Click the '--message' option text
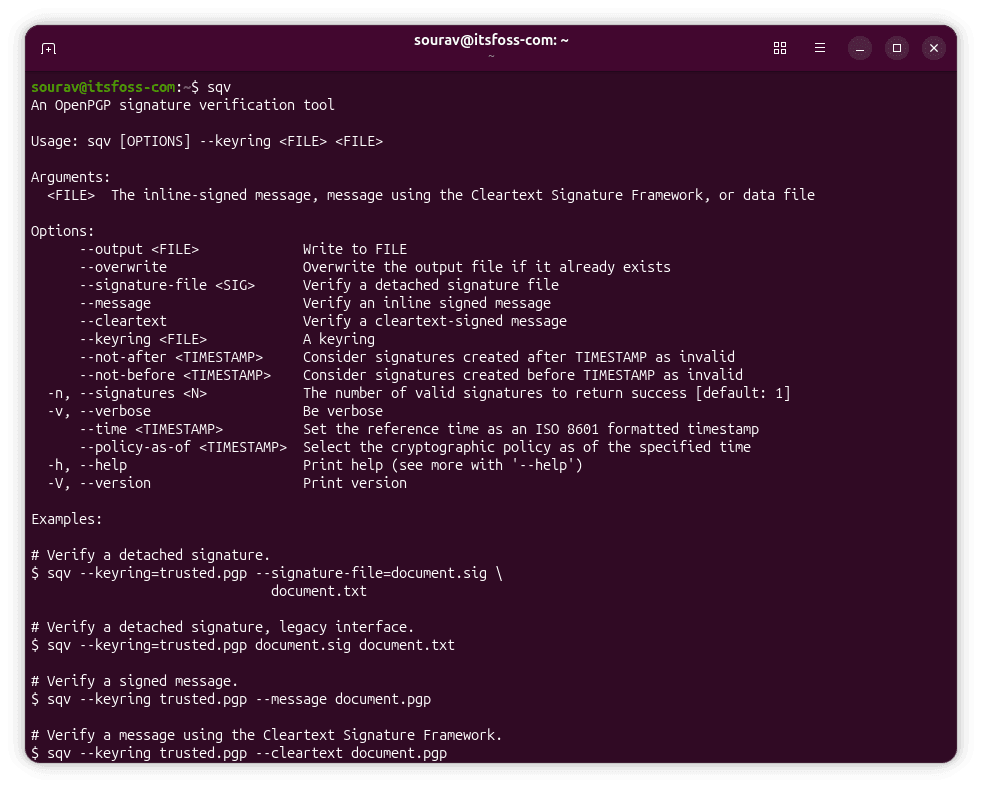The width and height of the screenshot is (982, 788). point(115,303)
